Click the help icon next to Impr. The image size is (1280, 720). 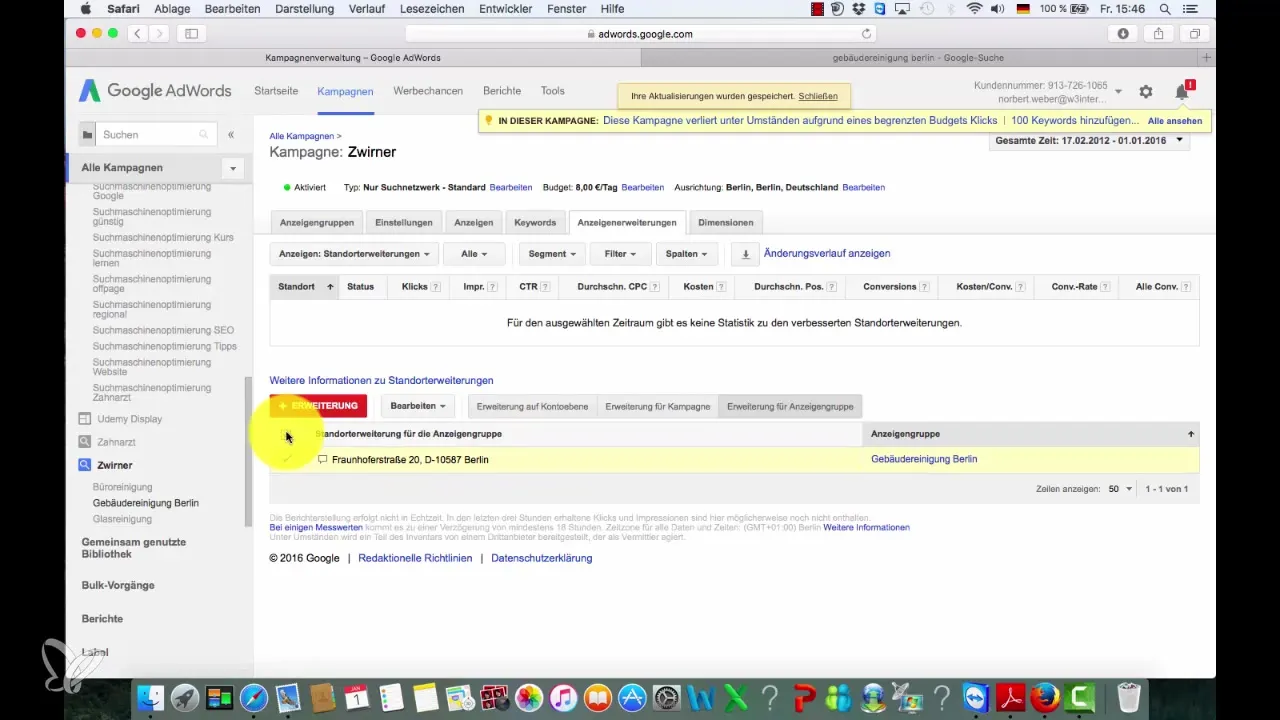493,287
